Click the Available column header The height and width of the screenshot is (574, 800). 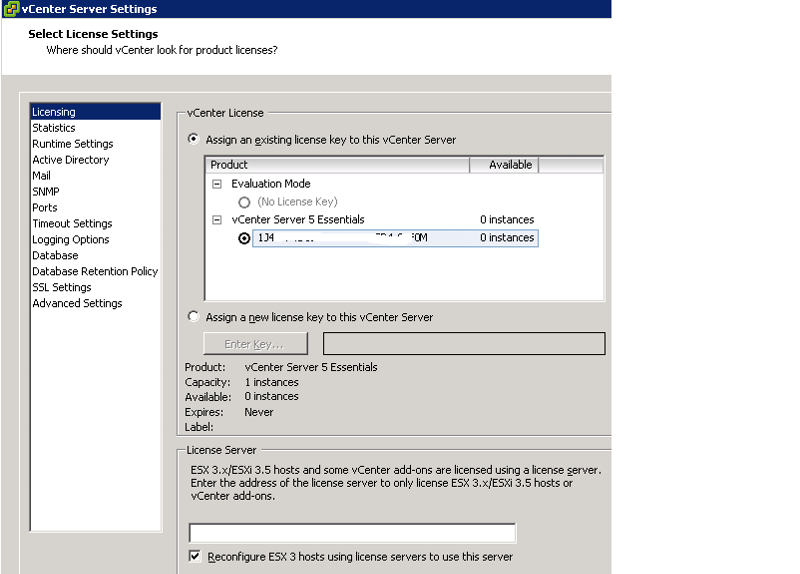pos(504,165)
